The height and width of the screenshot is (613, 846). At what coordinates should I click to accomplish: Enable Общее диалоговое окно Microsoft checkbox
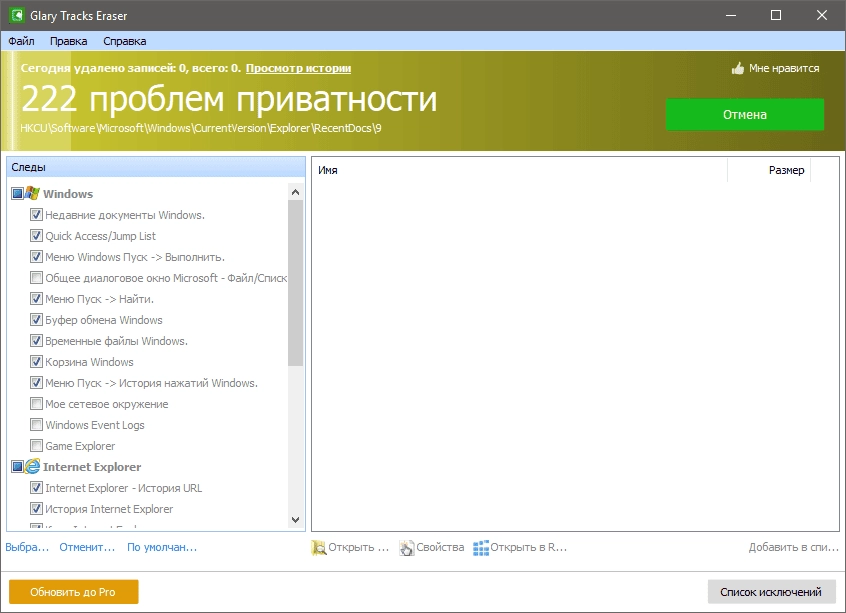(36, 278)
